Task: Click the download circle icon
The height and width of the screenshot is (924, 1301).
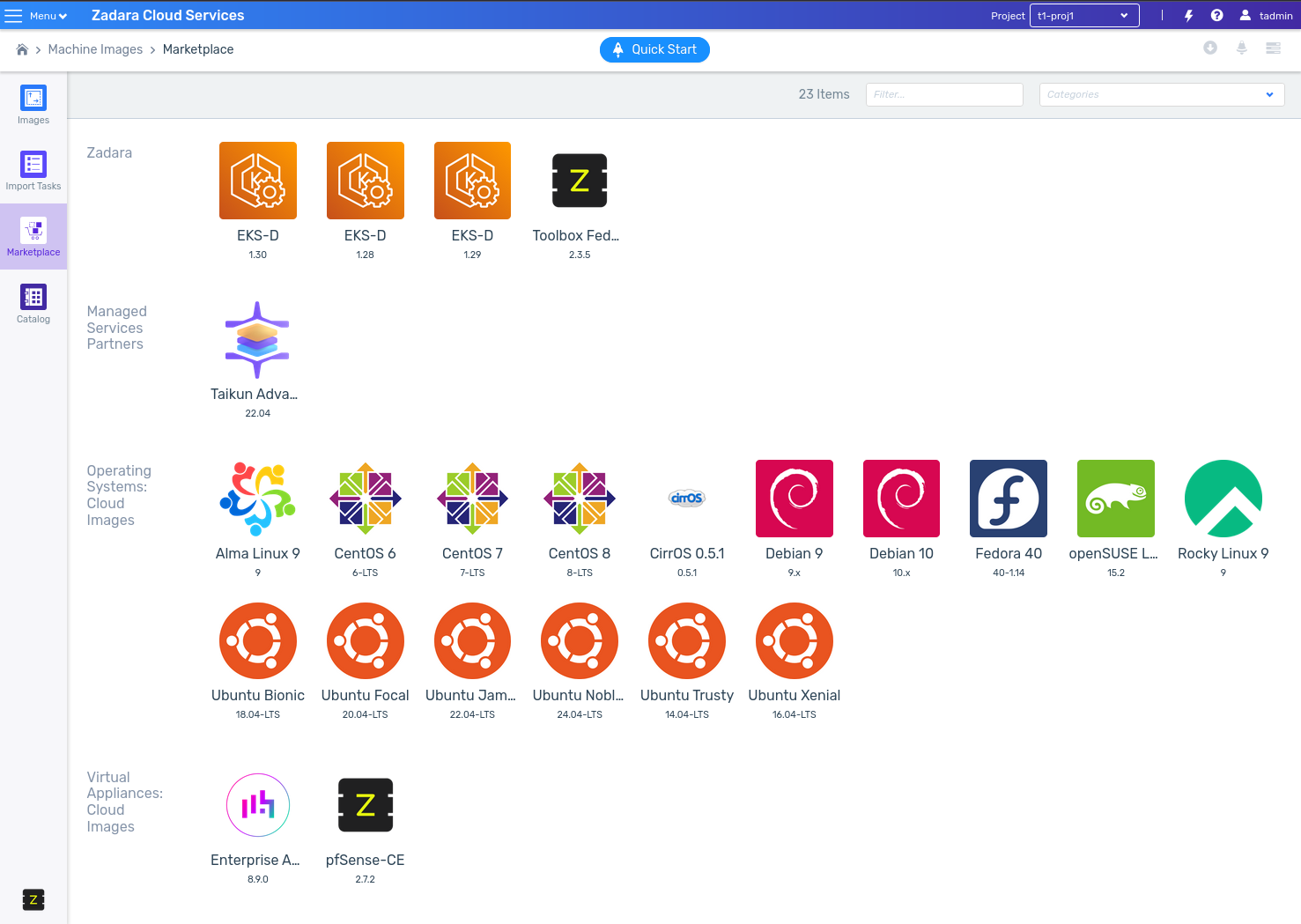Action: (1210, 48)
